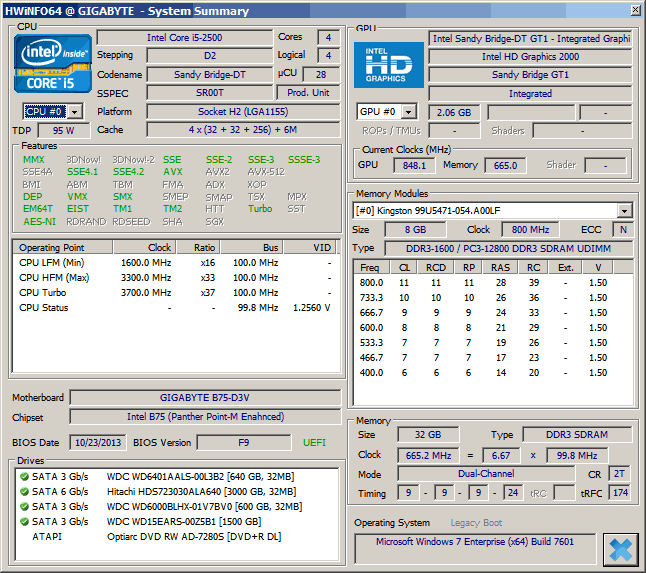The height and width of the screenshot is (573, 646).
Task: Click the green UEFI label
Action: pyautogui.click(x=314, y=443)
